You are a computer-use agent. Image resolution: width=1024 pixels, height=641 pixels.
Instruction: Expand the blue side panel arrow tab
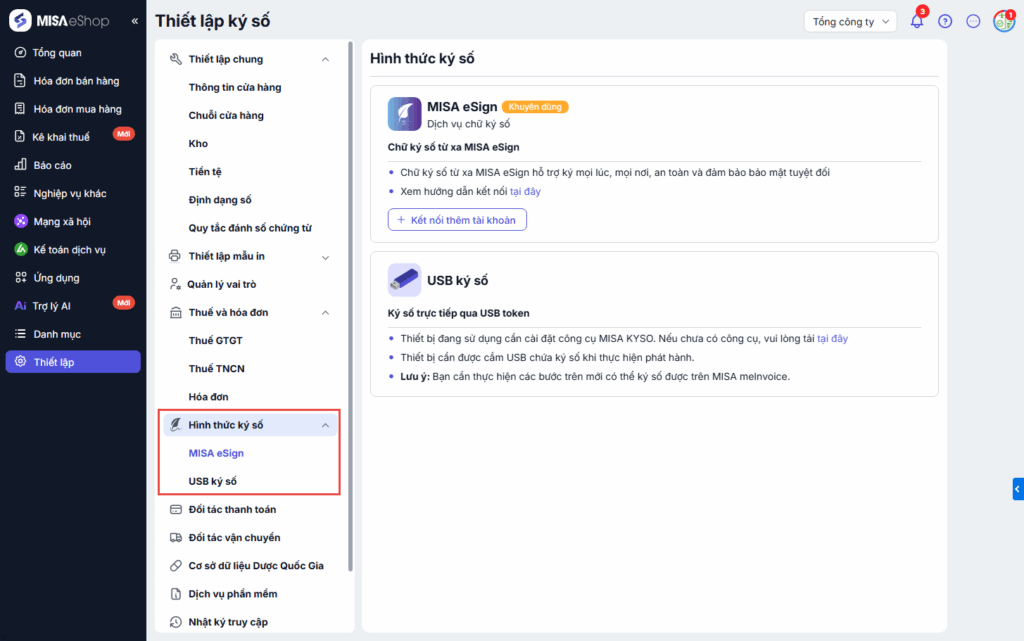pyautogui.click(x=1017, y=489)
